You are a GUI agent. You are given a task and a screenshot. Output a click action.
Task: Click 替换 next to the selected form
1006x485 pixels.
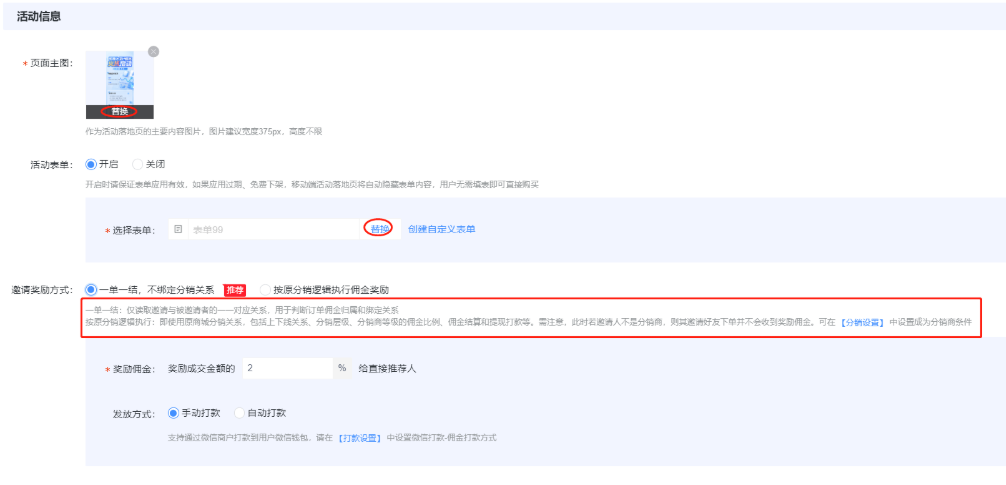pyautogui.click(x=378, y=229)
